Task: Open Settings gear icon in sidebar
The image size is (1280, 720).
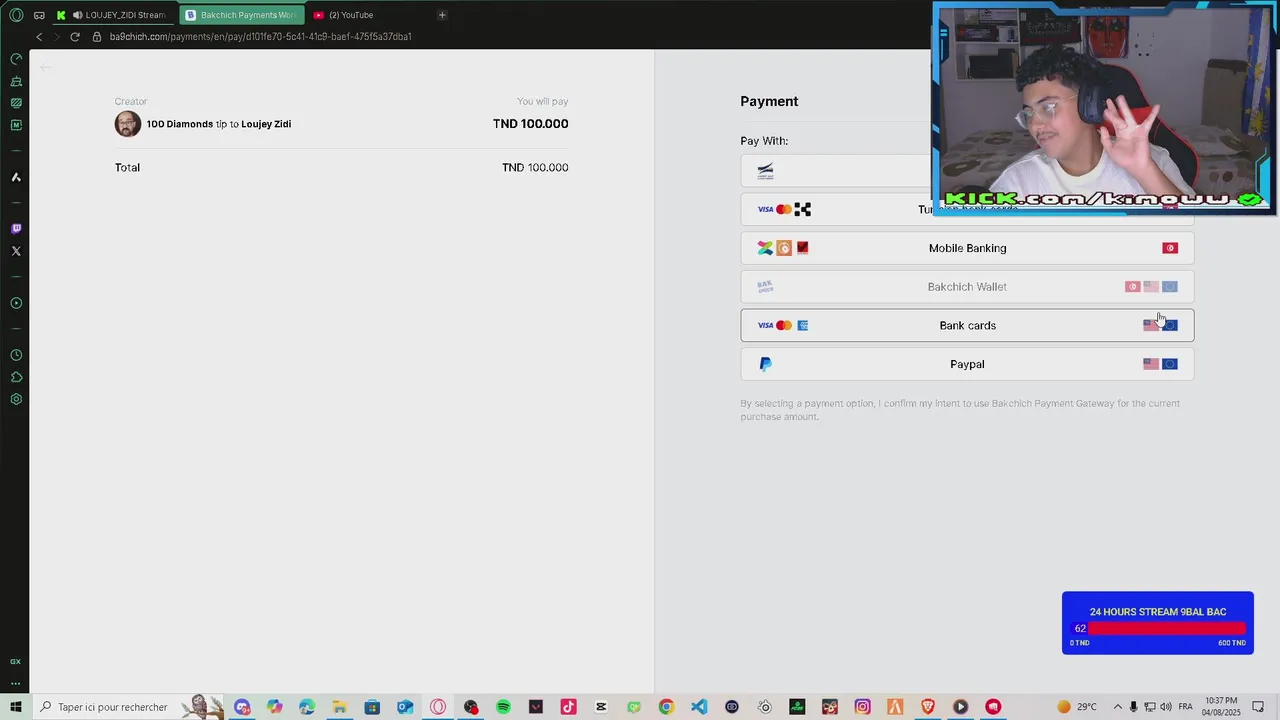Action: click(x=16, y=399)
